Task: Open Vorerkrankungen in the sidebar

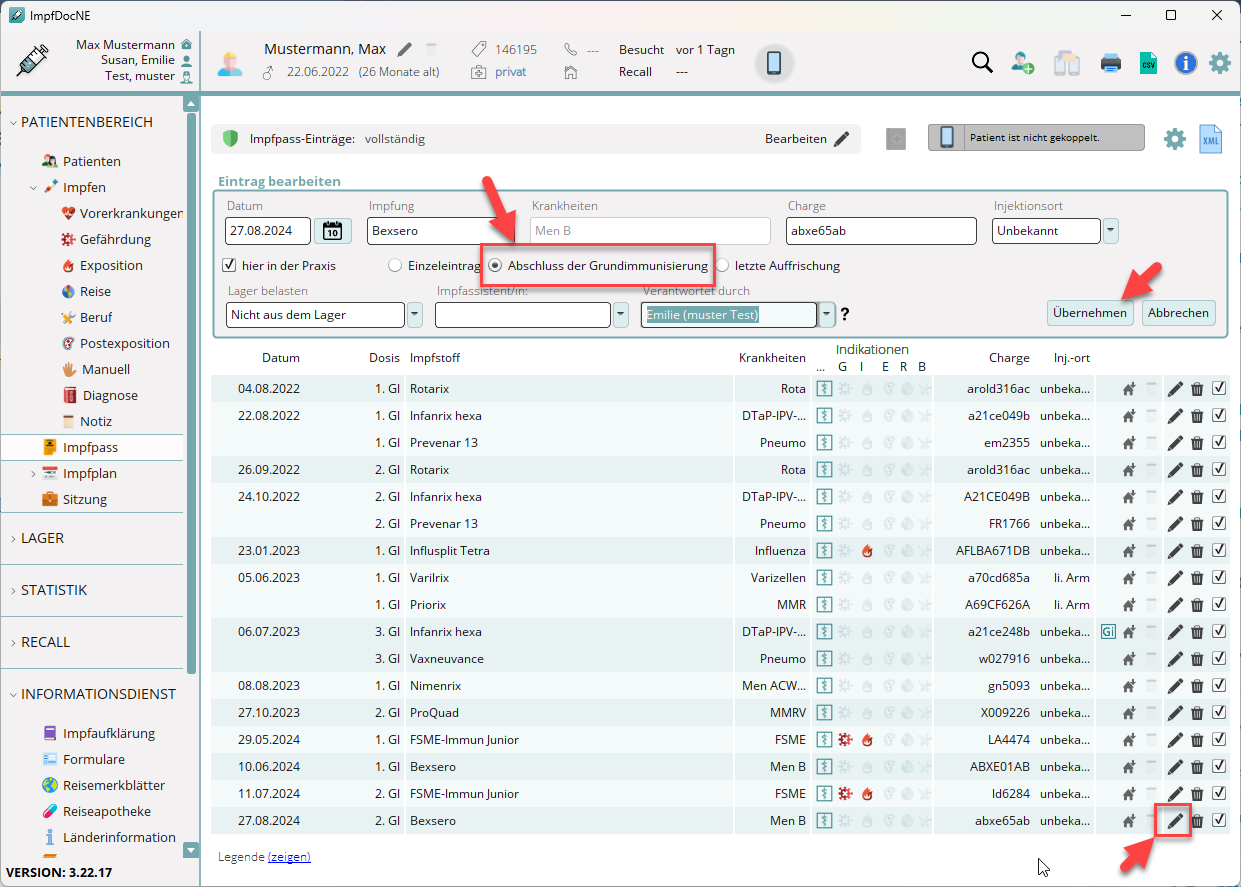Action: pos(121,213)
